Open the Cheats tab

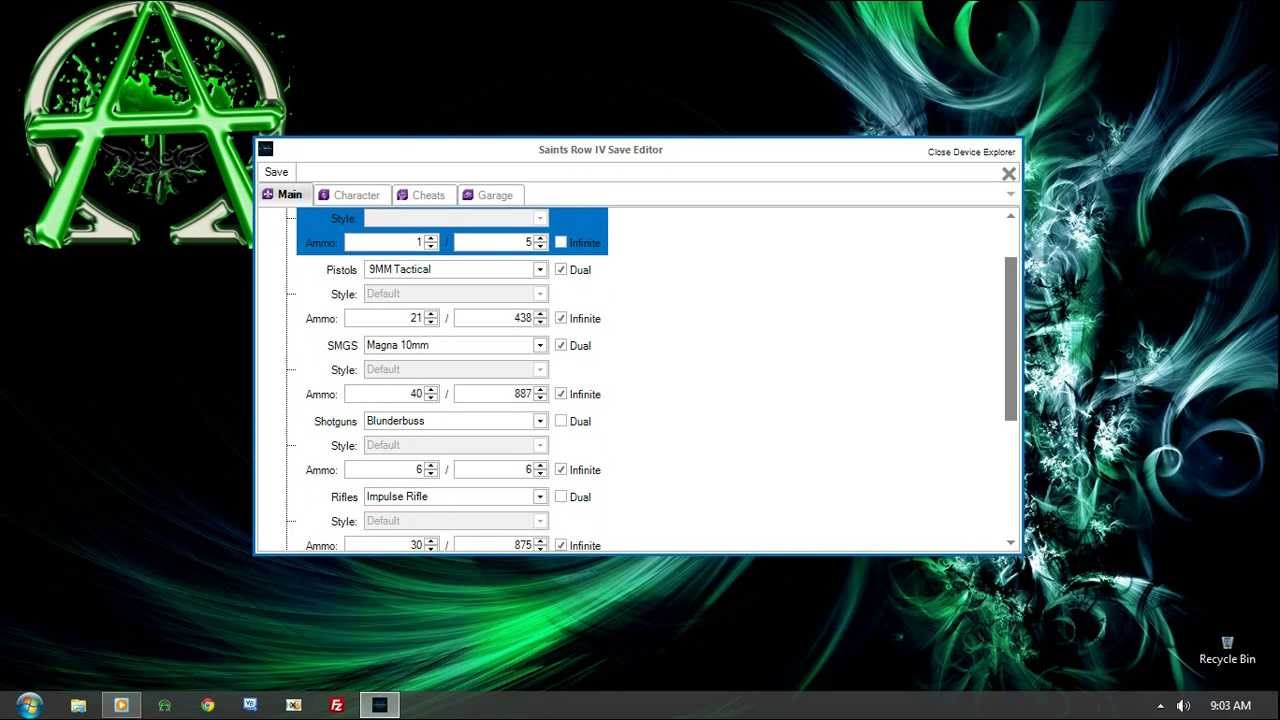[x=424, y=195]
